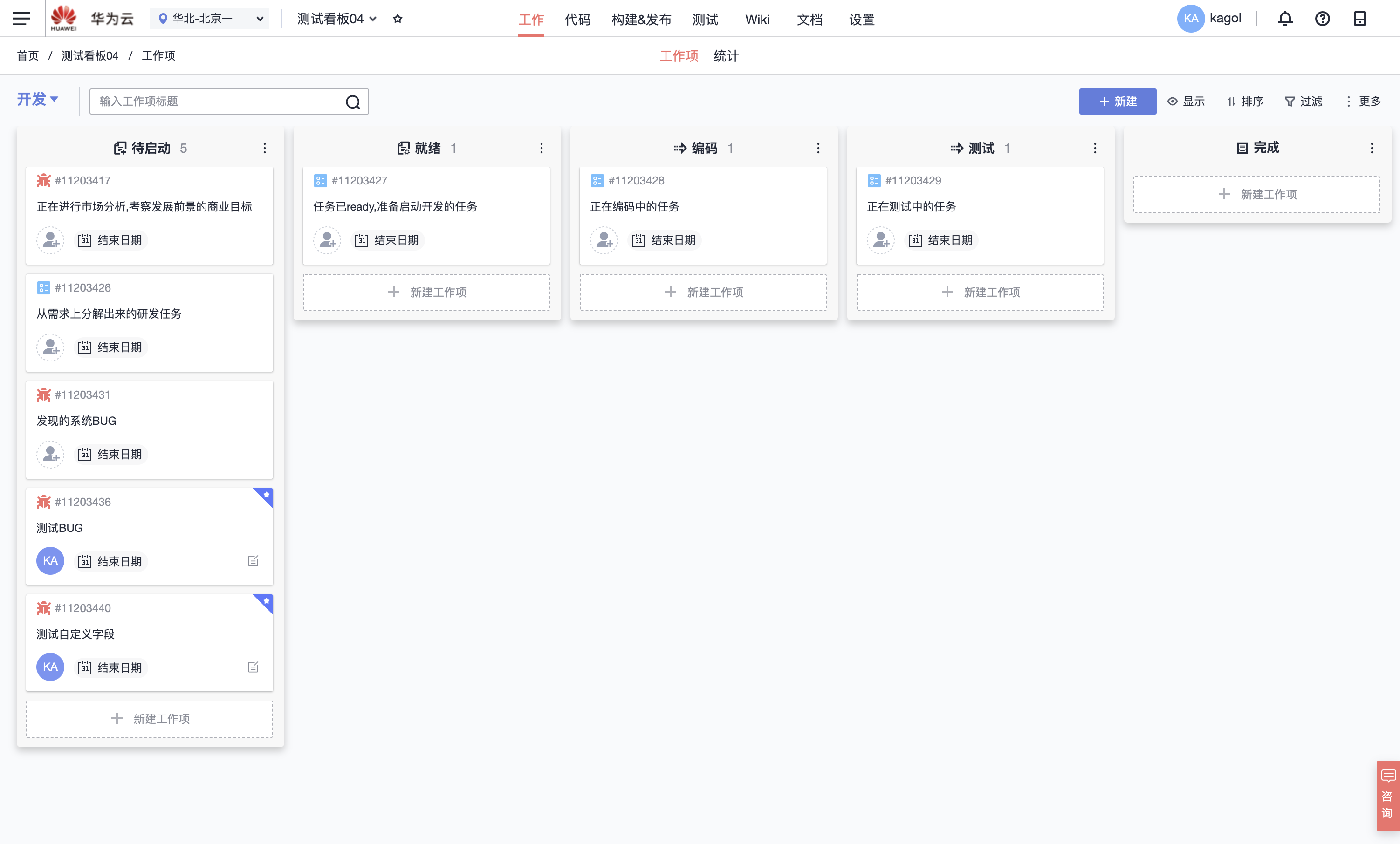Open the hamburger main menu
Viewport: 1400px width, 844px height.
[x=21, y=19]
